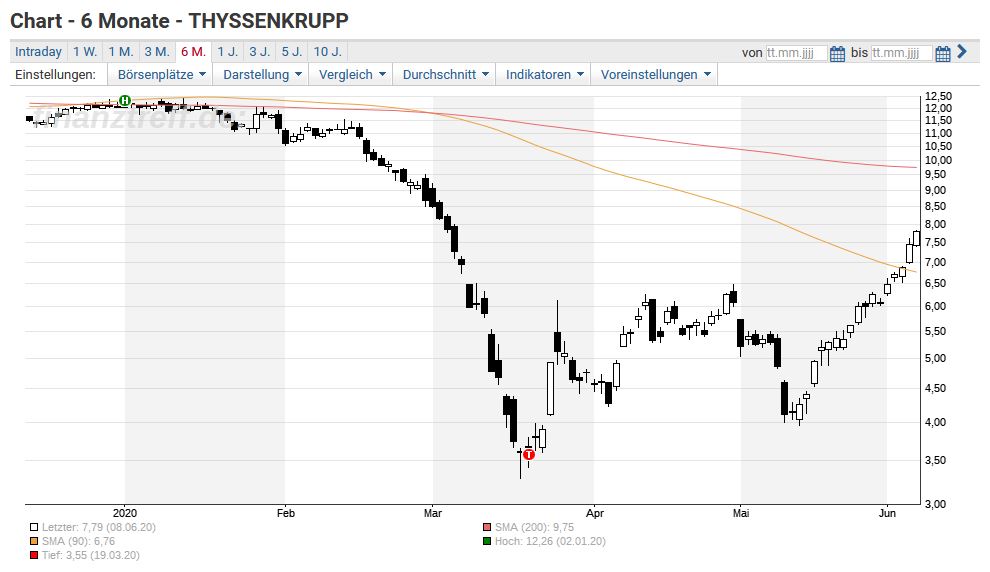Click the white Letzter legend swatch

(34, 527)
